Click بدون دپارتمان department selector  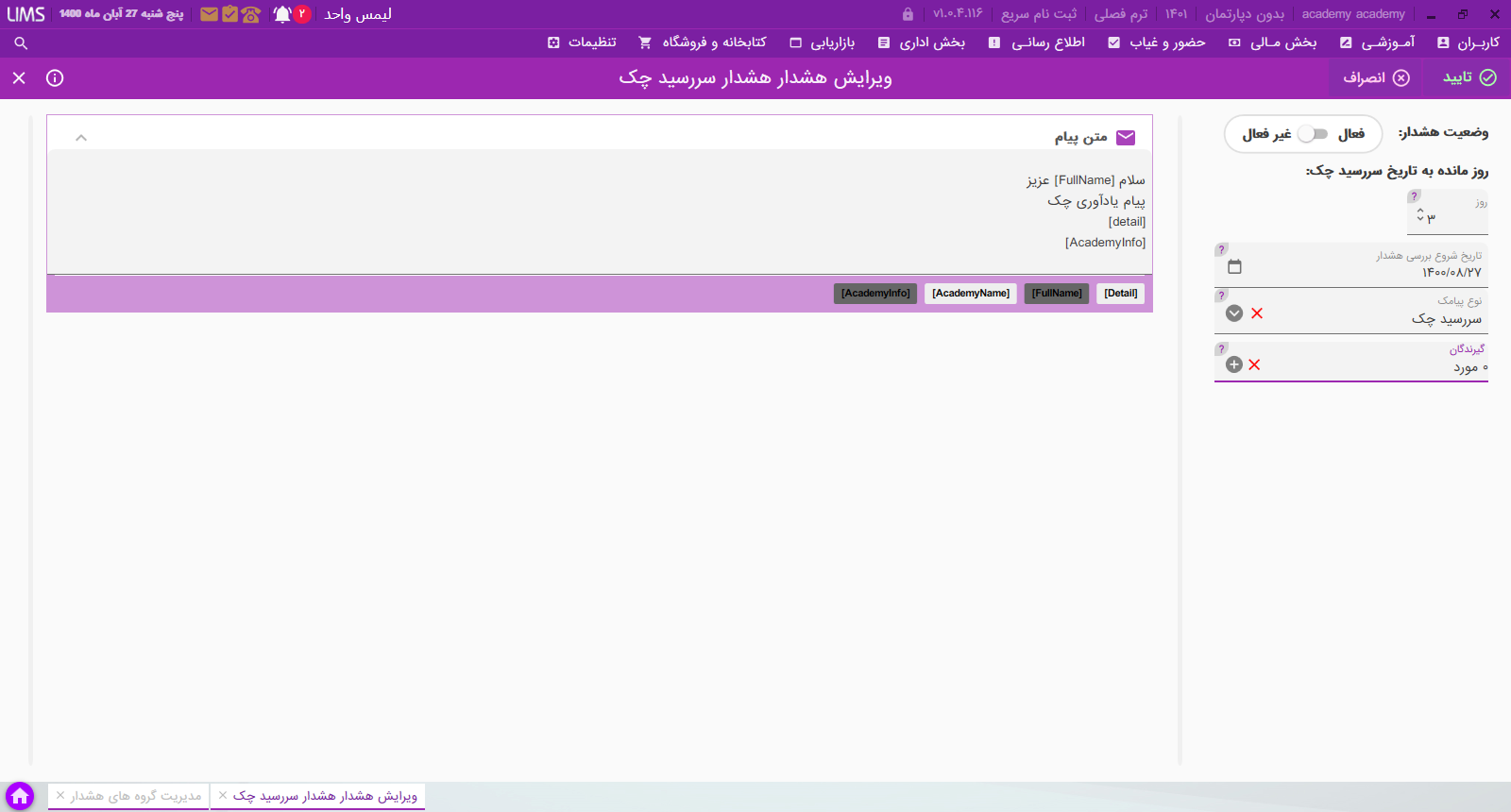[1245, 14]
